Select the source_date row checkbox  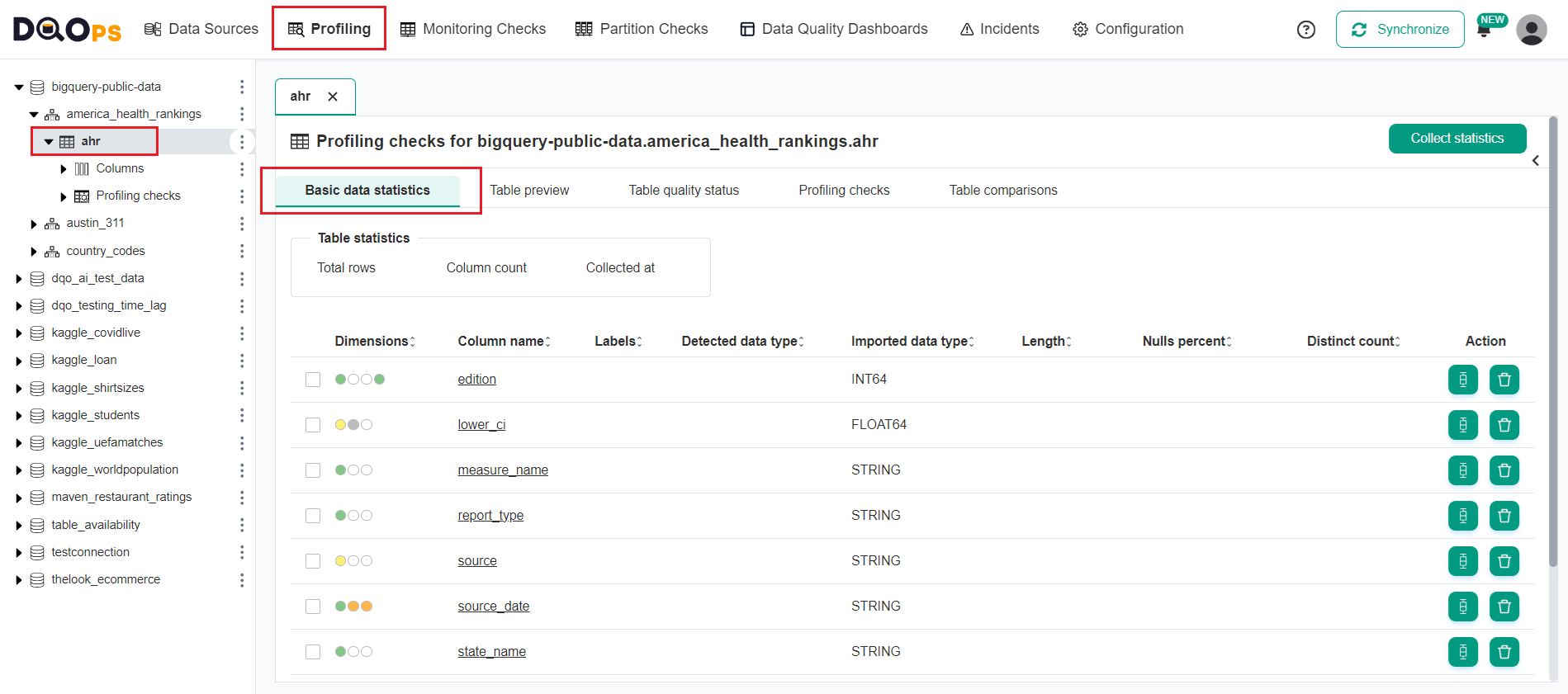pyautogui.click(x=313, y=607)
